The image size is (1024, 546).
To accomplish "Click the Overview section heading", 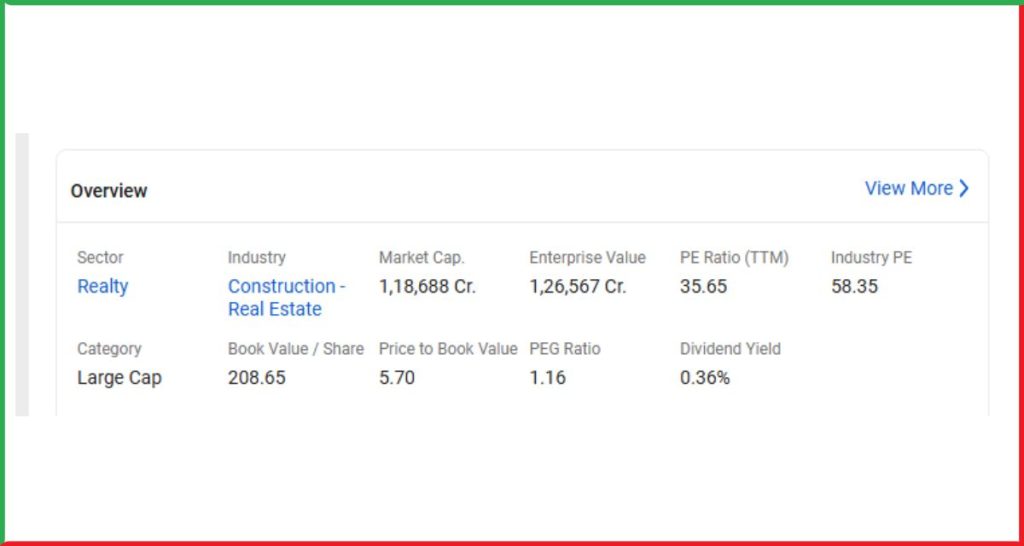I will point(109,191).
